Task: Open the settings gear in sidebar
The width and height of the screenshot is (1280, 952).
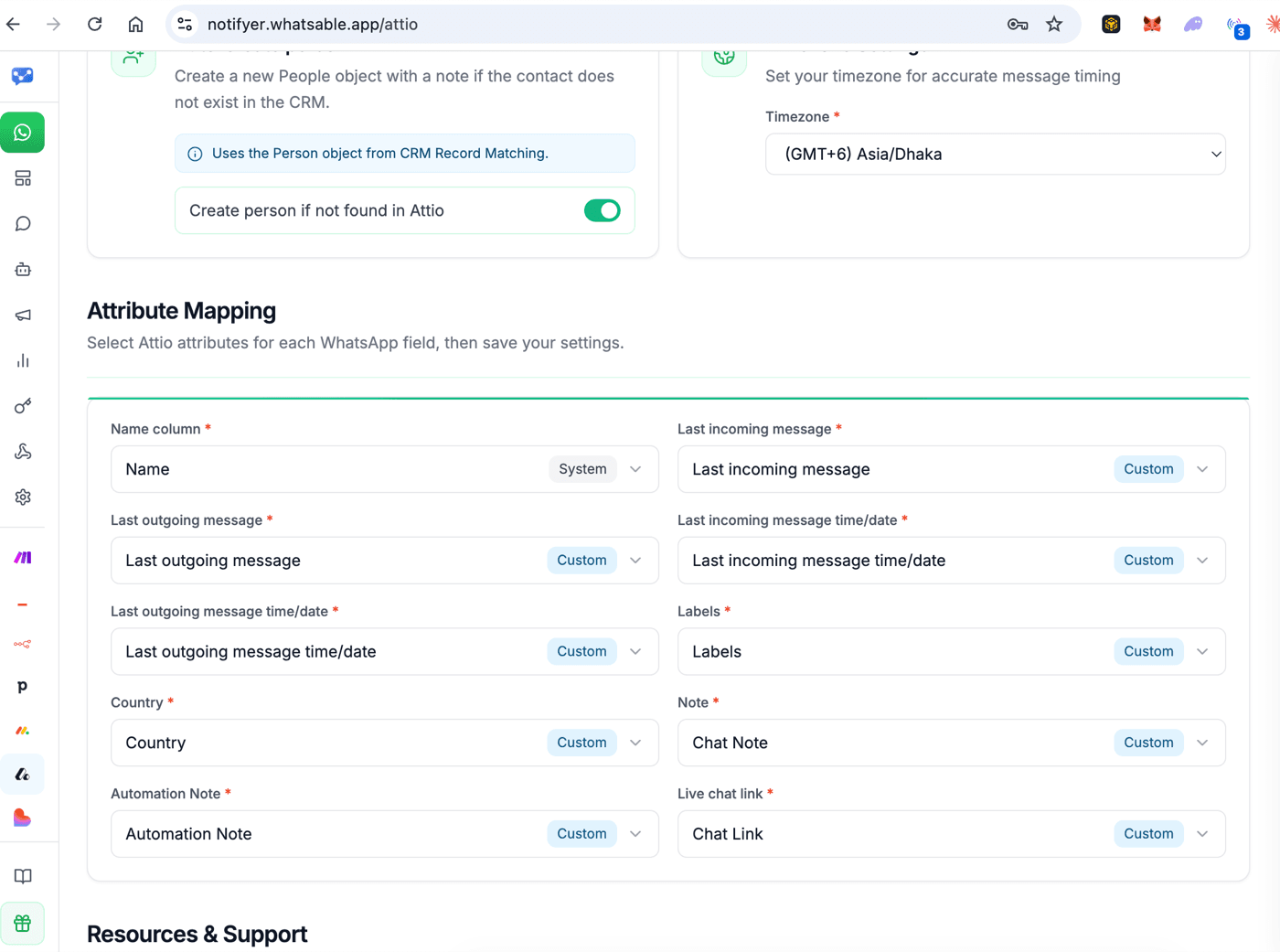Action: pyautogui.click(x=23, y=497)
